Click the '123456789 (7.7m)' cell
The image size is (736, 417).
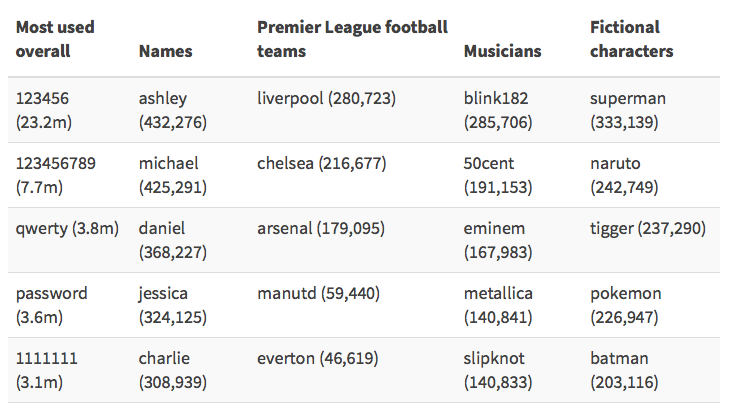coord(56,174)
